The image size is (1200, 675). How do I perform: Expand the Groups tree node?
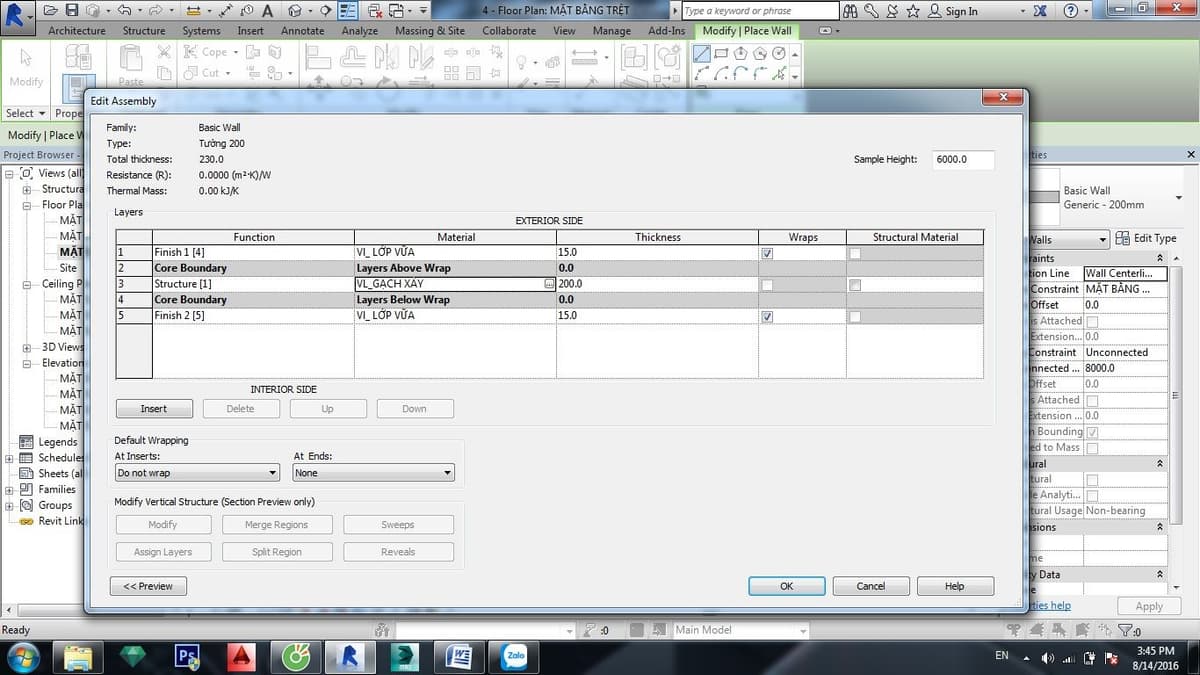[10, 505]
